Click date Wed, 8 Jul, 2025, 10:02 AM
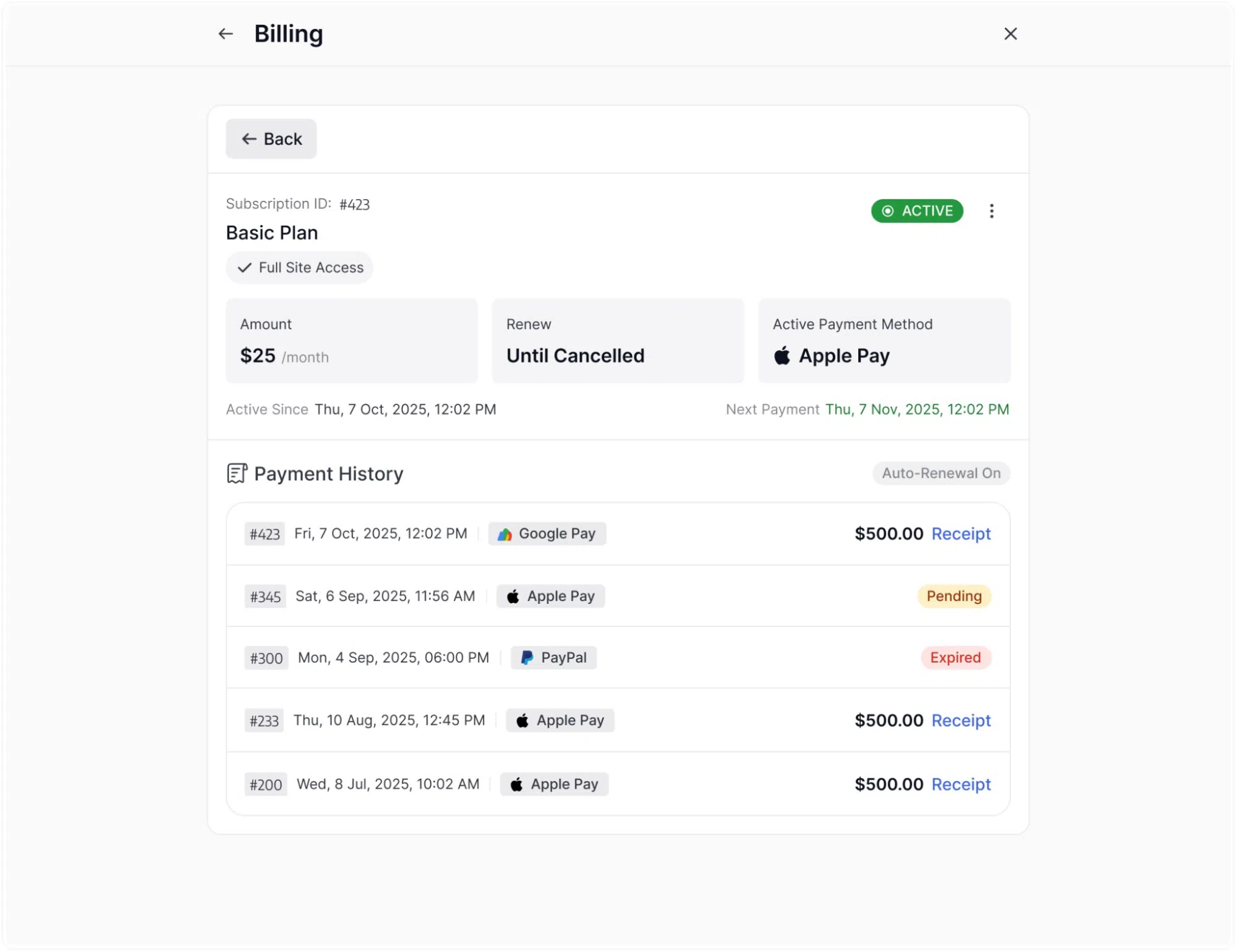The image size is (1236, 952). pos(388,784)
